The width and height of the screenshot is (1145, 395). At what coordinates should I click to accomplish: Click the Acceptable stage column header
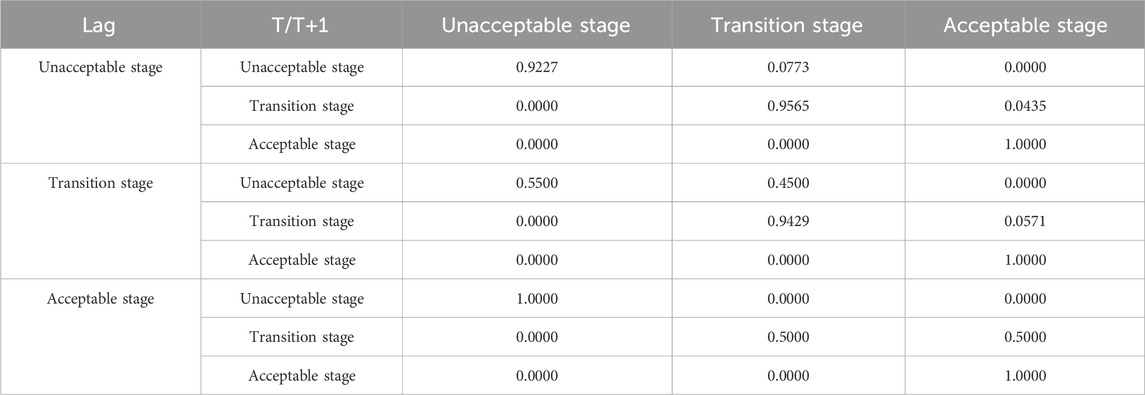(1025, 26)
